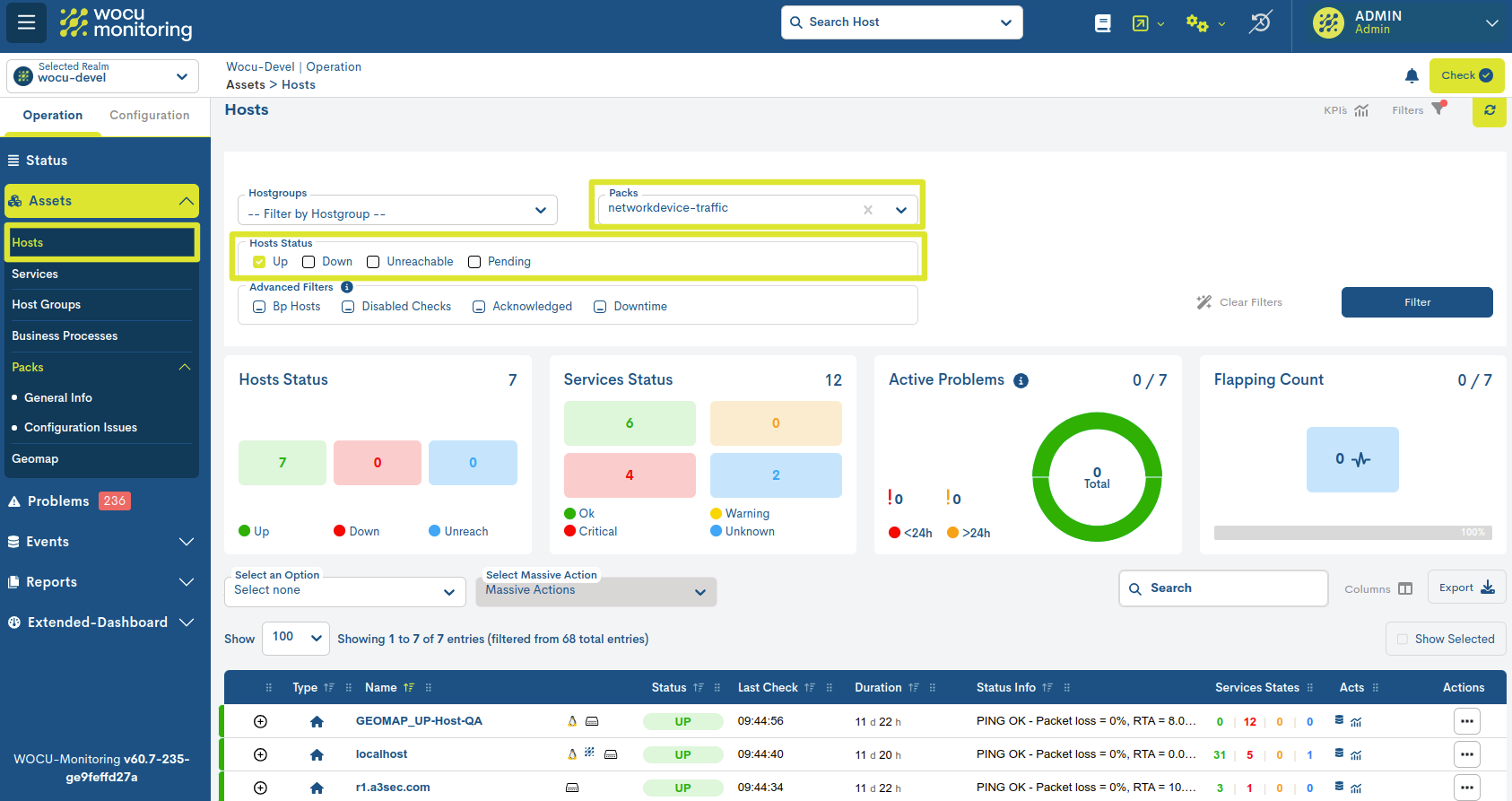Open the hamburger navigation menu
Screen dimensions: 1512x801
pyautogui.click(x=26, y=22)
